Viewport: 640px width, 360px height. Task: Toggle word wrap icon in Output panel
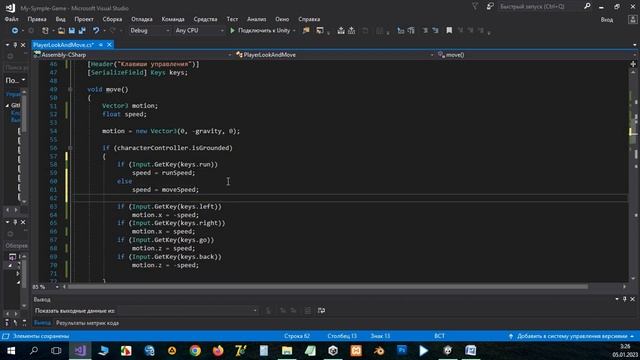tap(321, 311)
